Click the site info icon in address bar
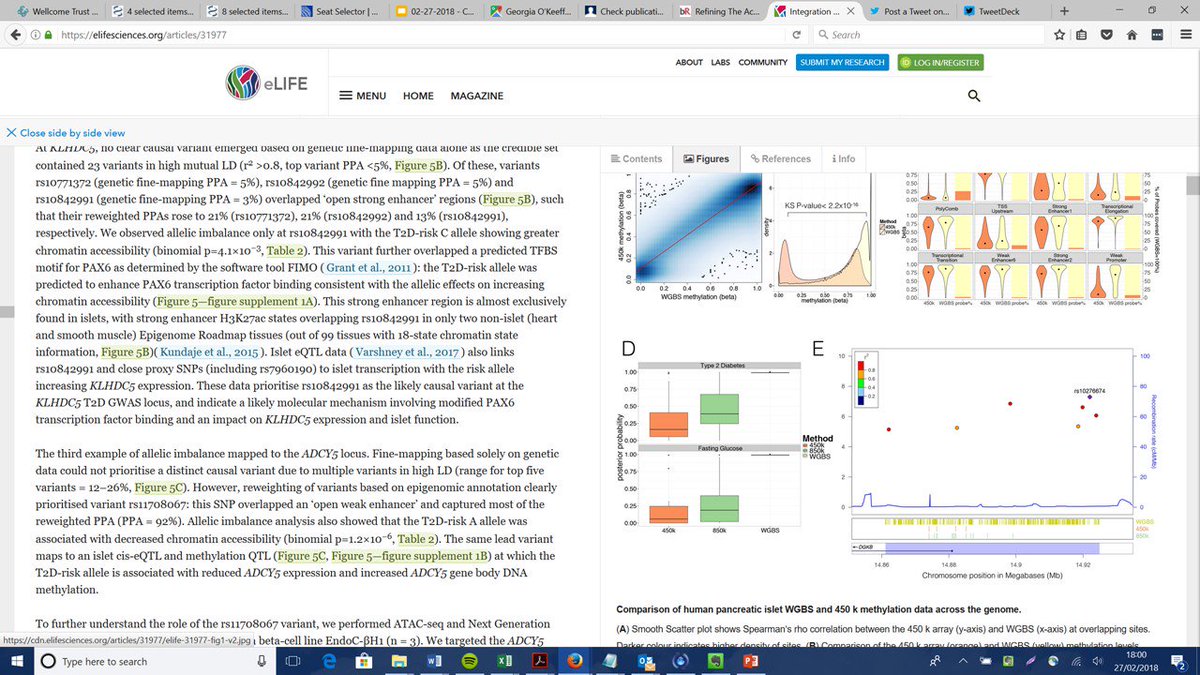1200x675 pixels. [35, 34]
